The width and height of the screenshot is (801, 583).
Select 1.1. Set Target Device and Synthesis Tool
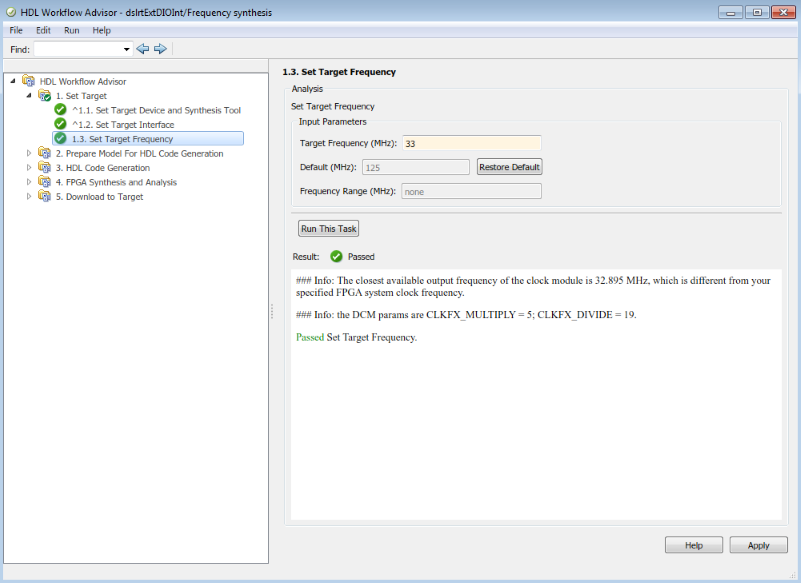156,110
